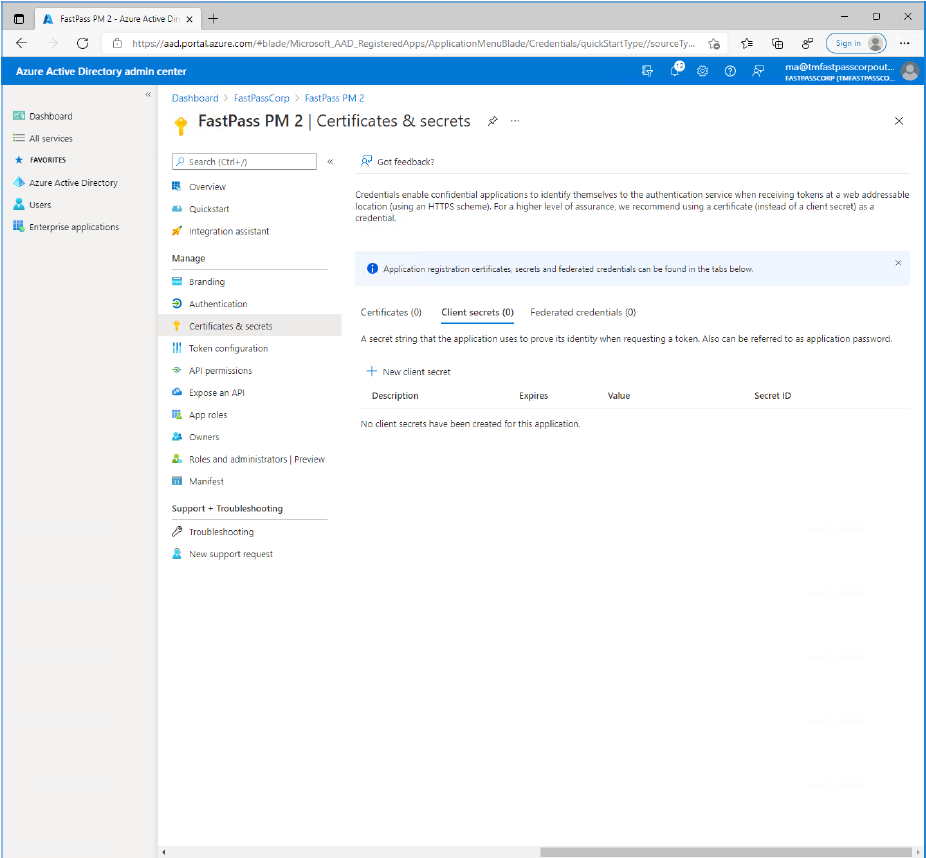Open the Token configuration menu item
This screenshot has height=858, width=926.
(x=228, y=349)
